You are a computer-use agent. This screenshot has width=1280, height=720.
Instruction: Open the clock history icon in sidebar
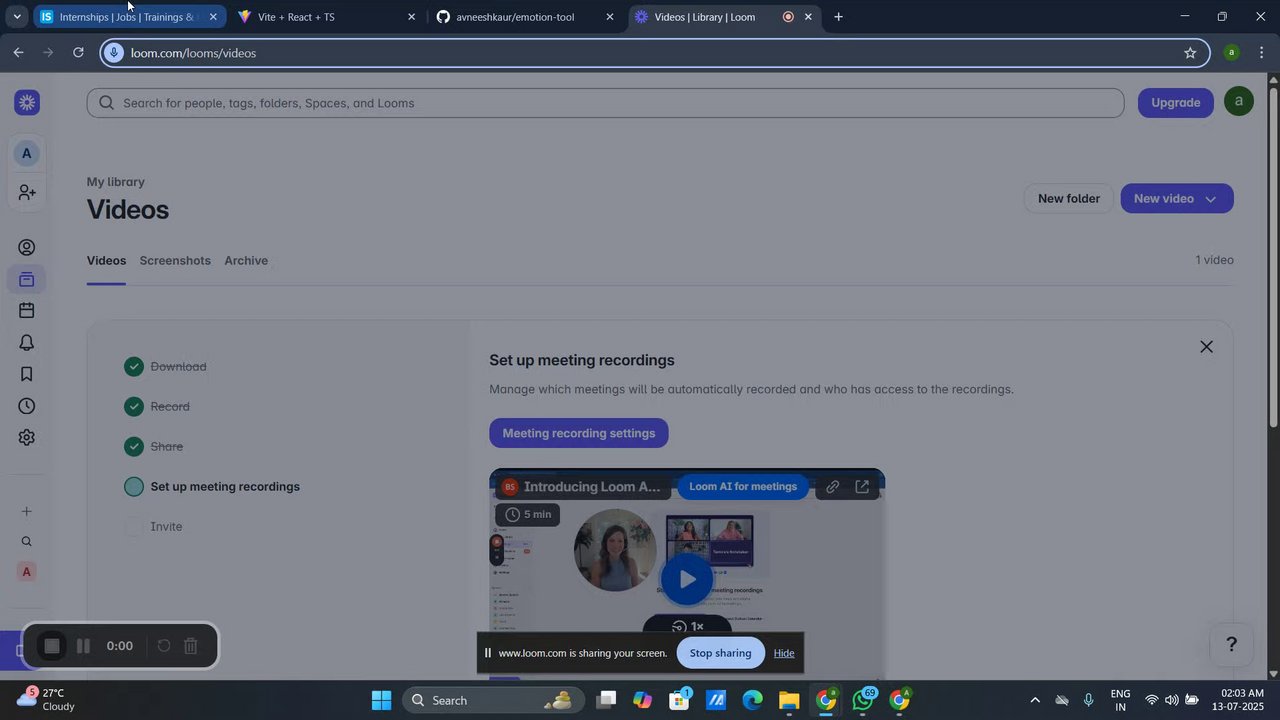click(x=27, y=406)
